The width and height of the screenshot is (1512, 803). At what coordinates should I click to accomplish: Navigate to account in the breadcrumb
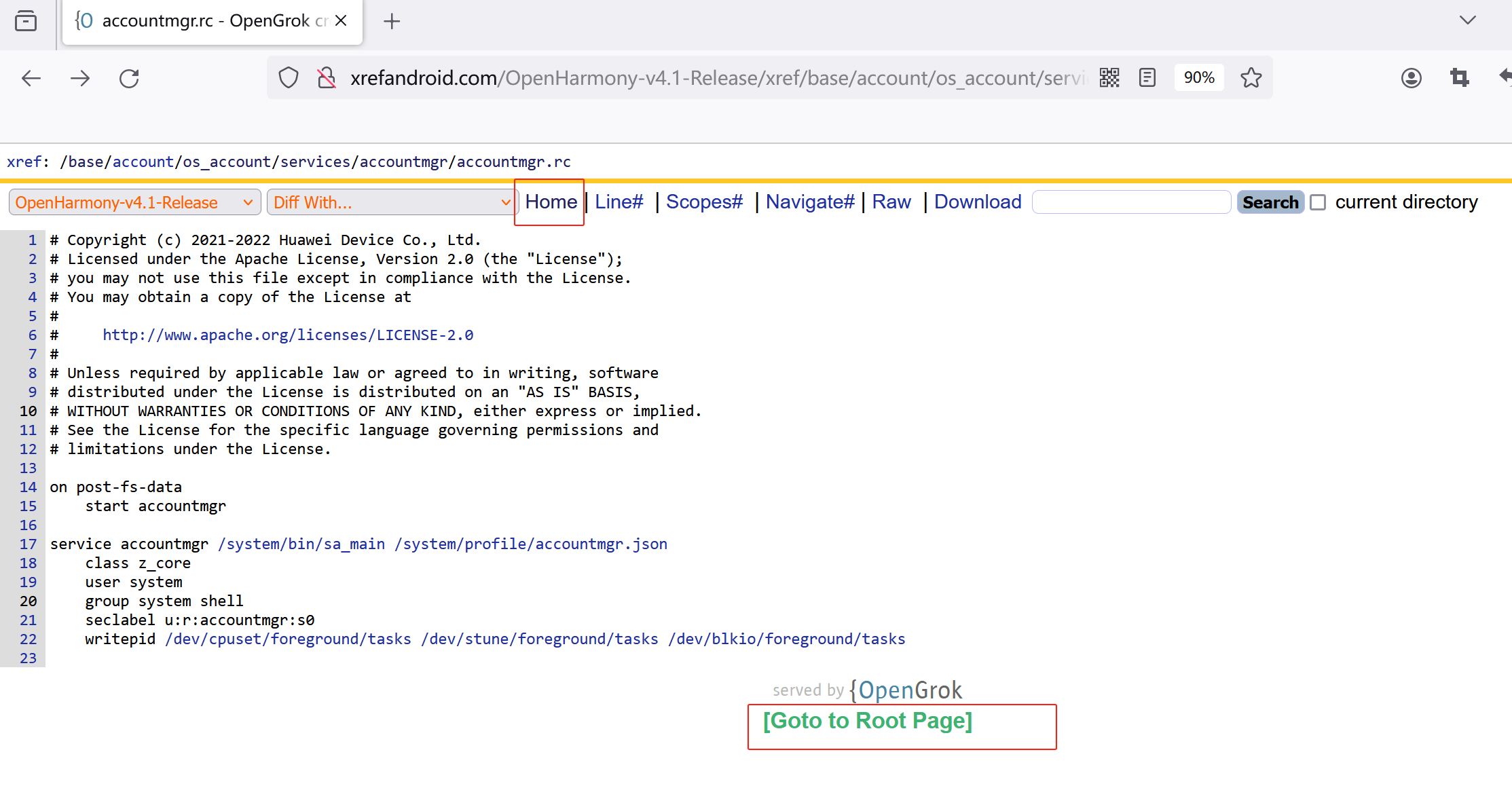pyautogui.click(x=143, y=162)
